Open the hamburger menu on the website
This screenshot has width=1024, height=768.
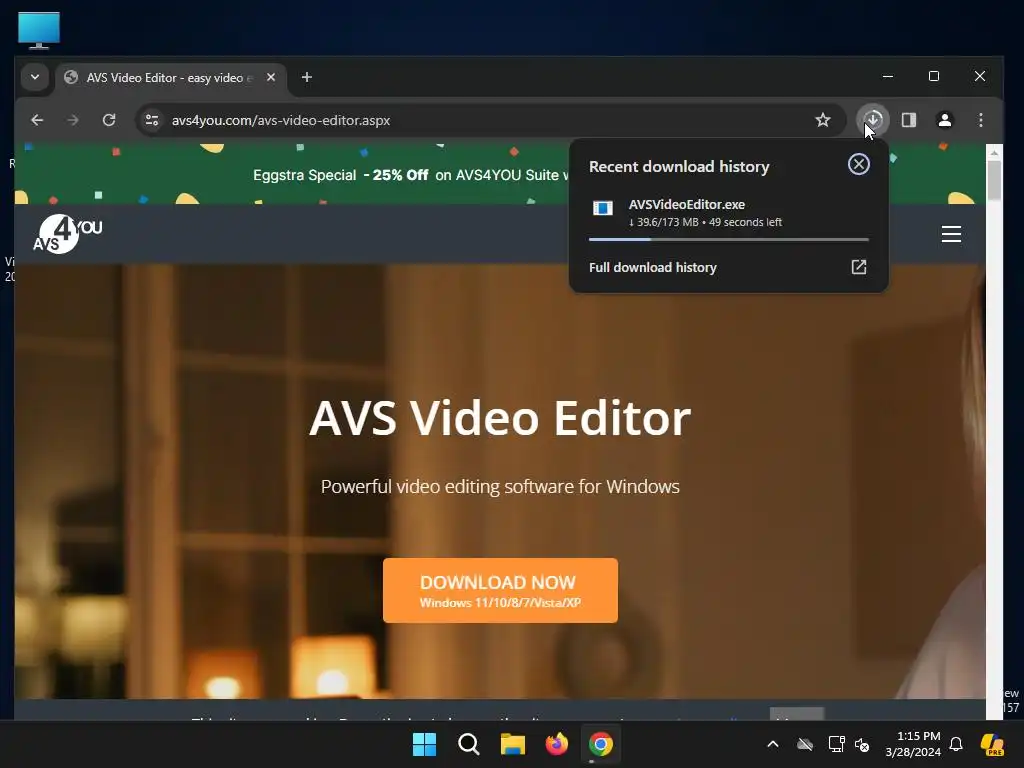point(951,234)
